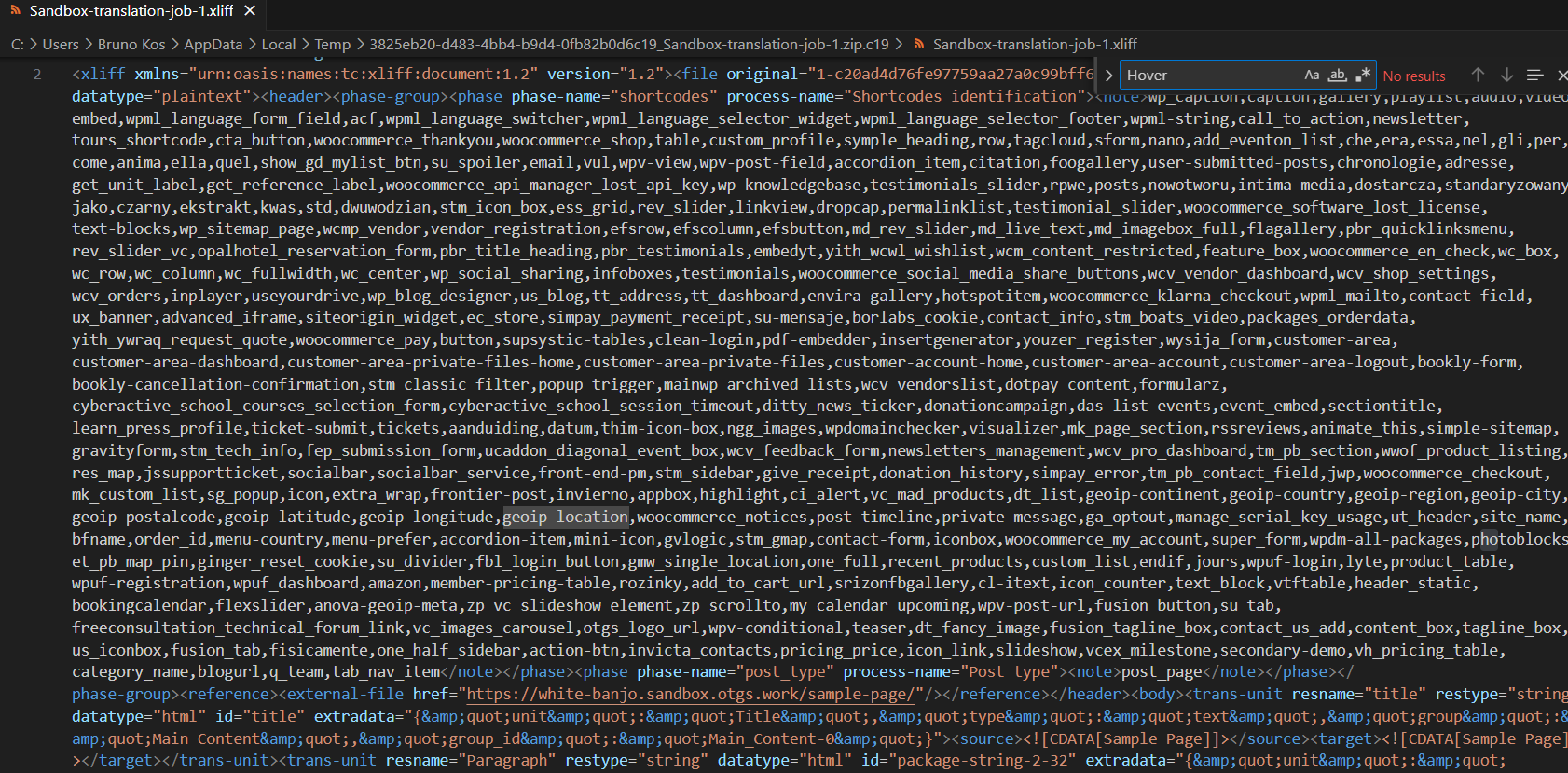The width and height of the screenshot is (1568, 773).
Task: Open the AppData breadcrumb
Action: 213,44
